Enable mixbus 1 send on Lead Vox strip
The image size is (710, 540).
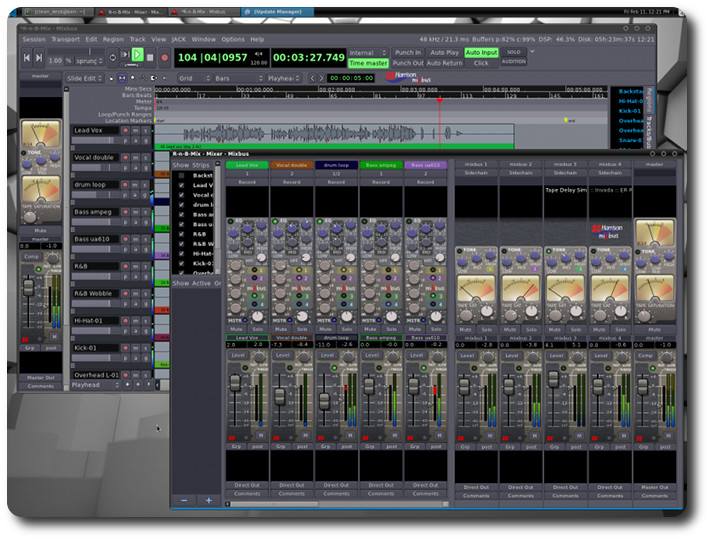254,270
